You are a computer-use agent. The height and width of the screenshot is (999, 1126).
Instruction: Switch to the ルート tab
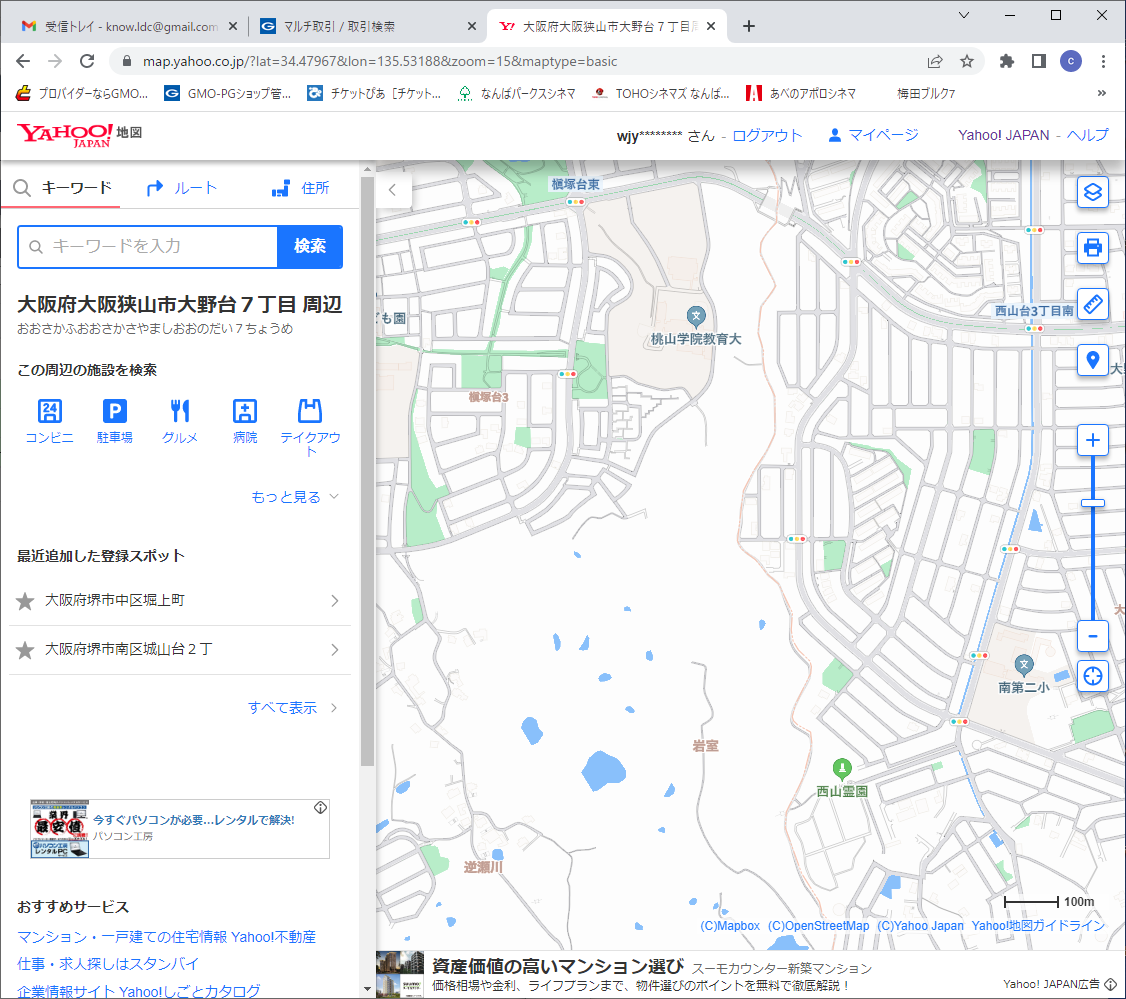(x=181, y=188)
